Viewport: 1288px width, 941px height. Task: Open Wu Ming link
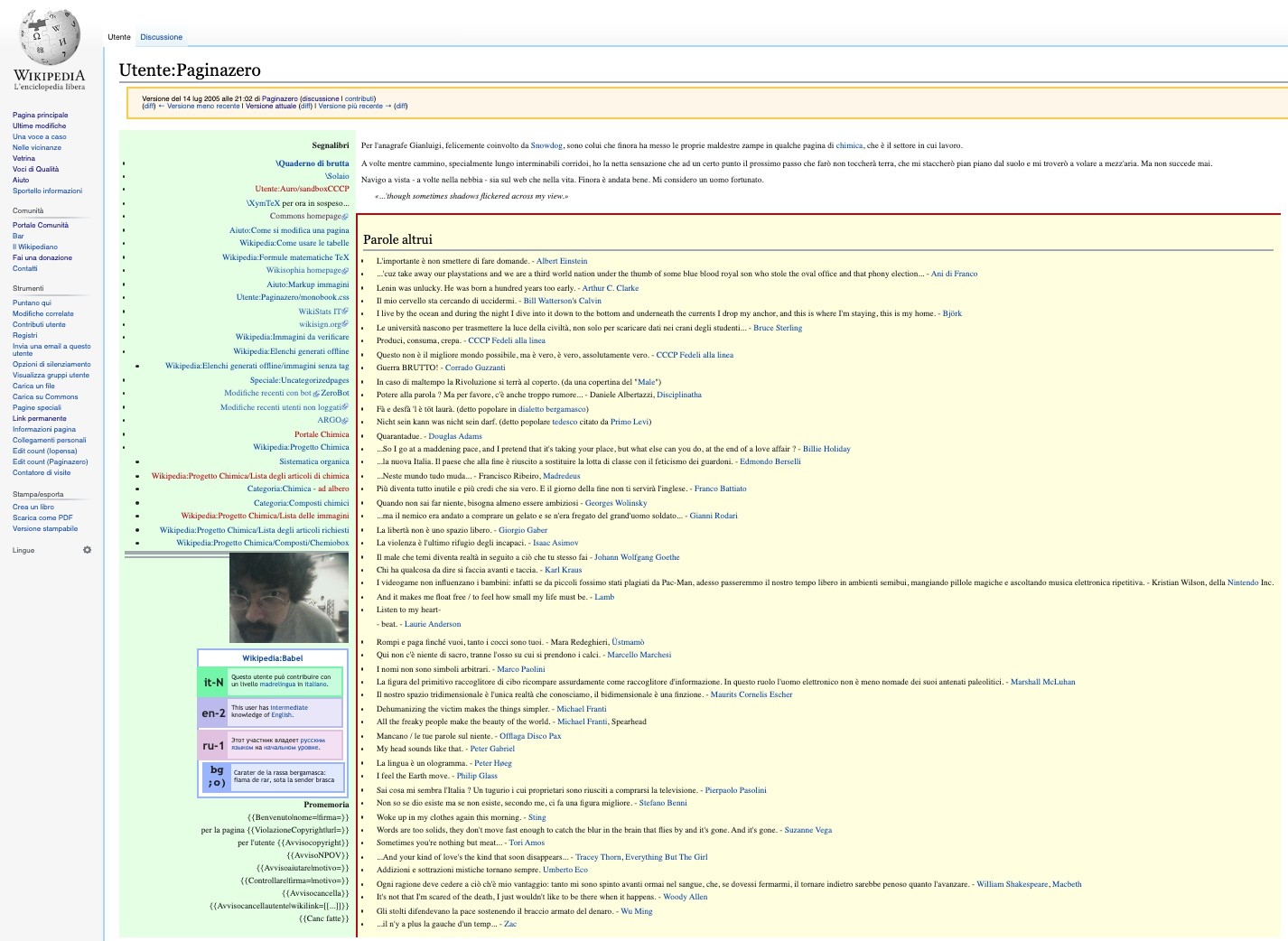636,911
